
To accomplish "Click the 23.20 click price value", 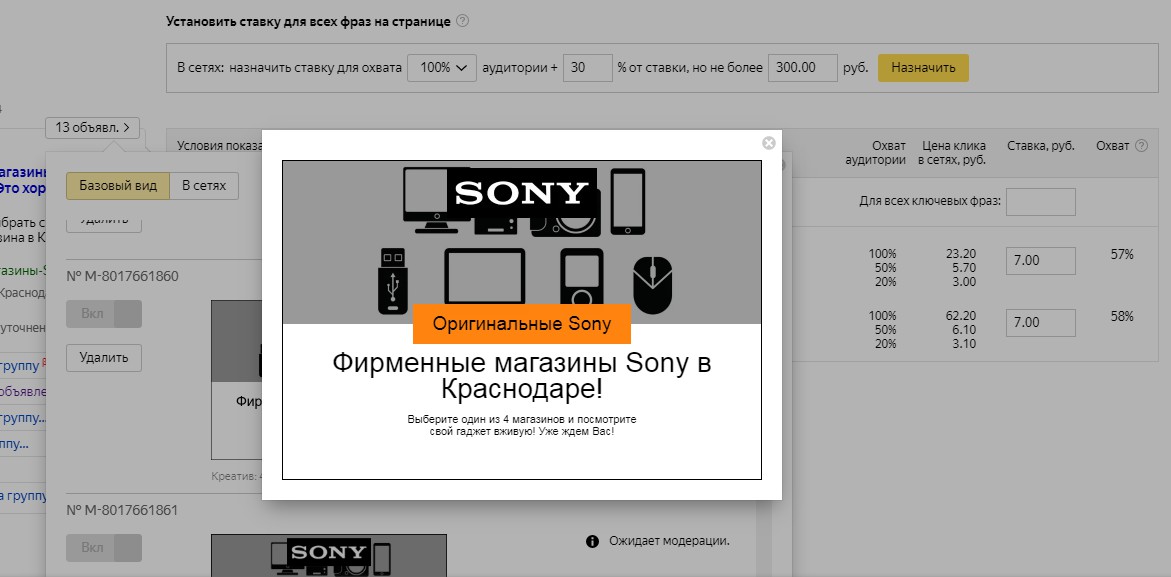I will tap(960, 254).
